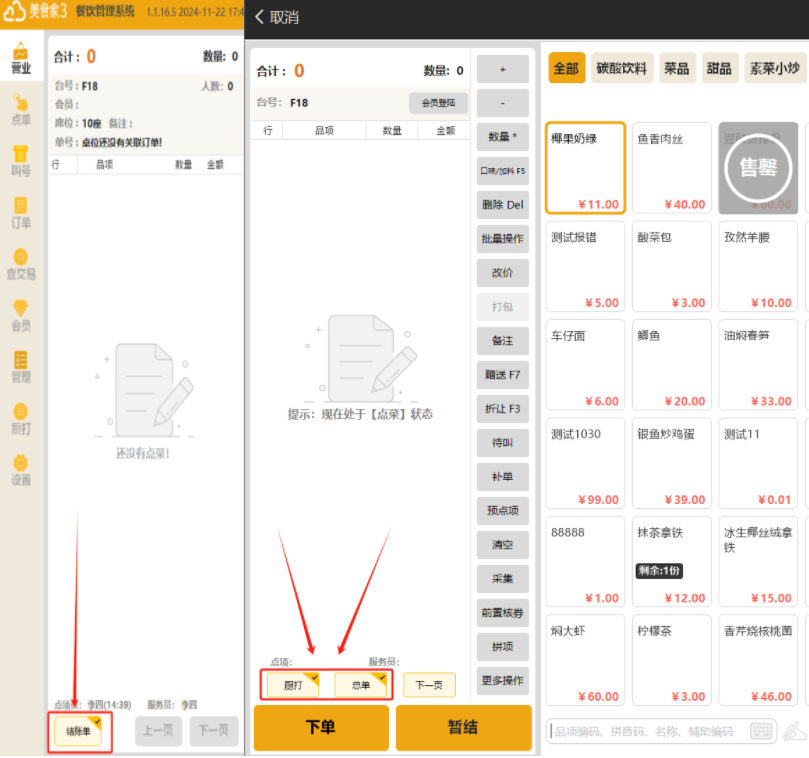Toggle the 厨打 option under 点项
809x758 pixels.
tap(293, 685)
